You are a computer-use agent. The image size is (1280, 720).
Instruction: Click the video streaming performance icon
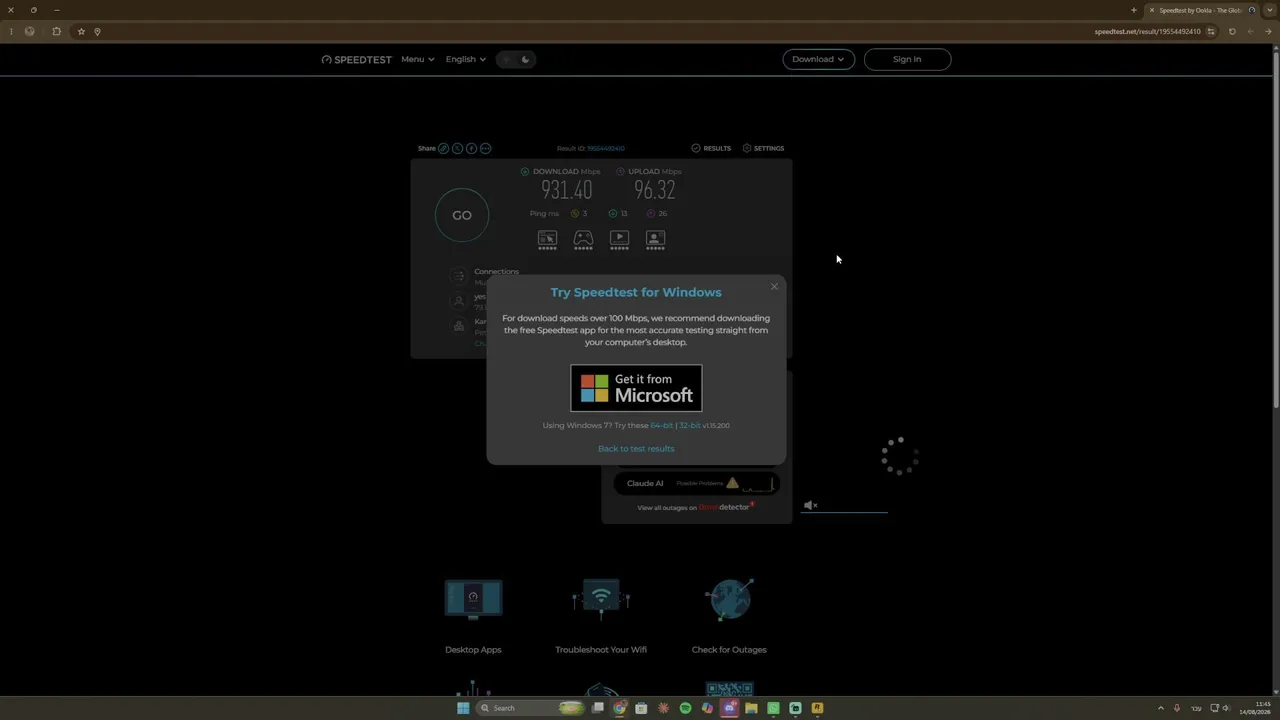(619, 238)
